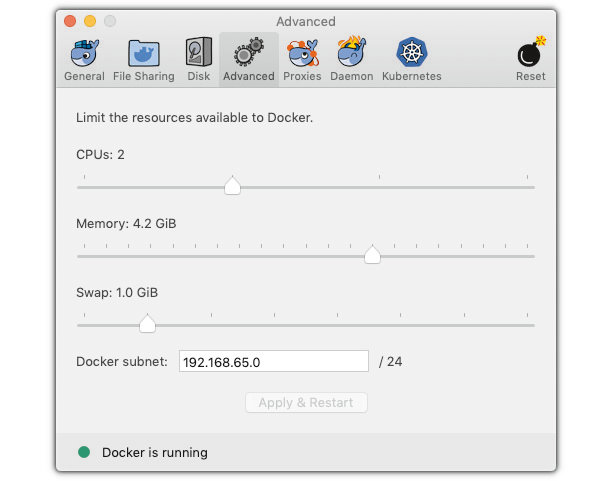Switch to the Disk tab label

[x=198, y=76]
